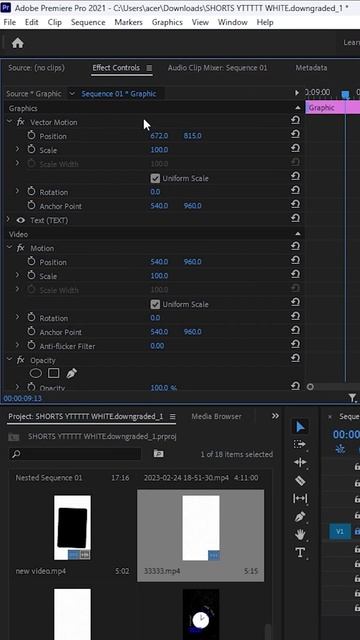The image size is (360, 640).
Task: Click the timecode 00:00:09:13
Action: tap(22, 398)
